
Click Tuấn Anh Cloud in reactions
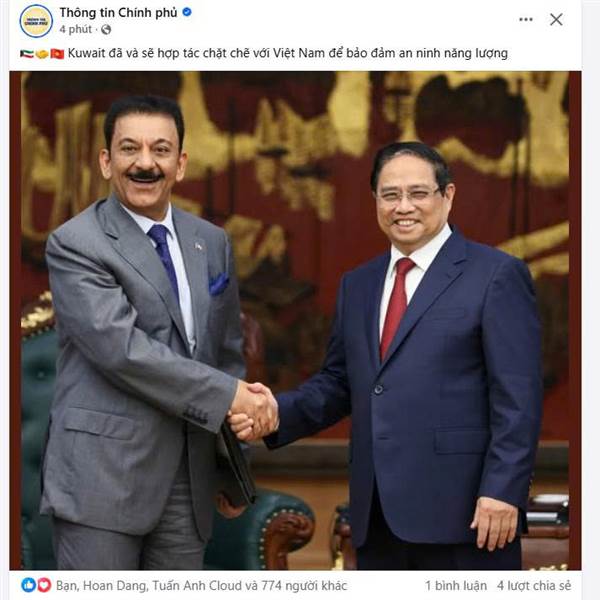click(197, 585)
